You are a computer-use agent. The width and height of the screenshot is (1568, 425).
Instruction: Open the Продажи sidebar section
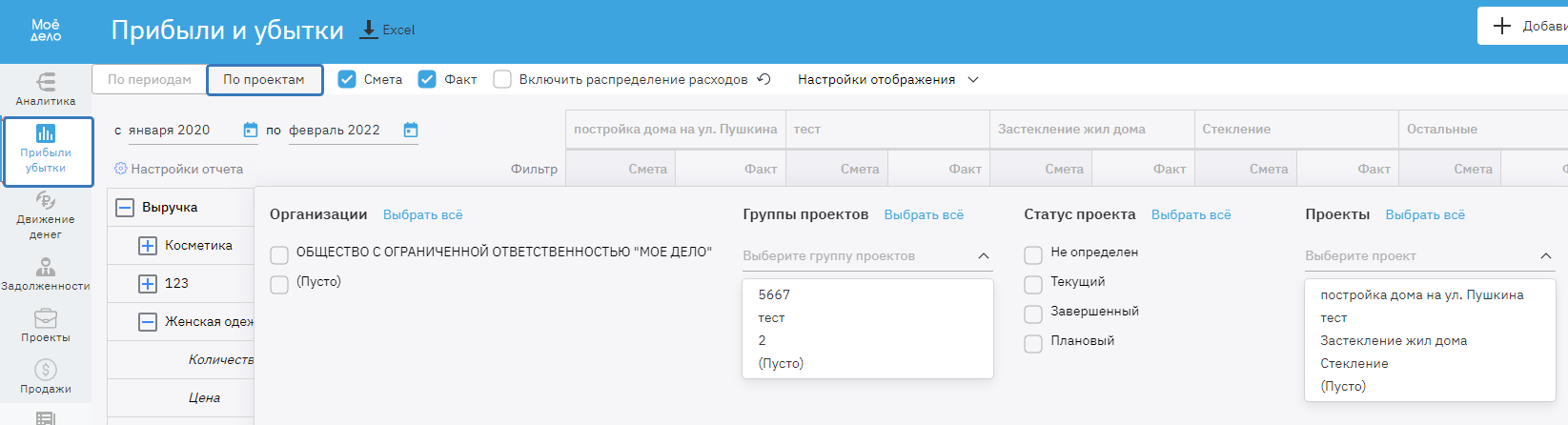pyautogui.click(x=46, y=376)
